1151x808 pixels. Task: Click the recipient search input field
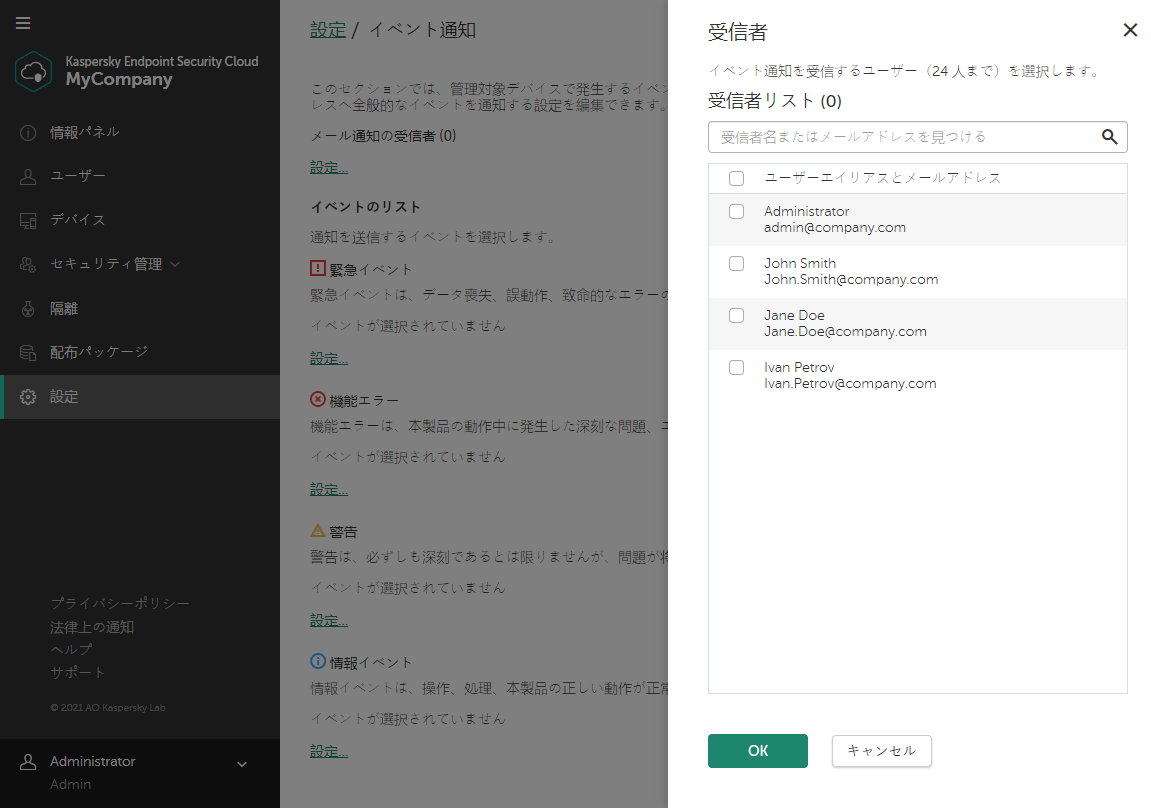tap(900, 137)
